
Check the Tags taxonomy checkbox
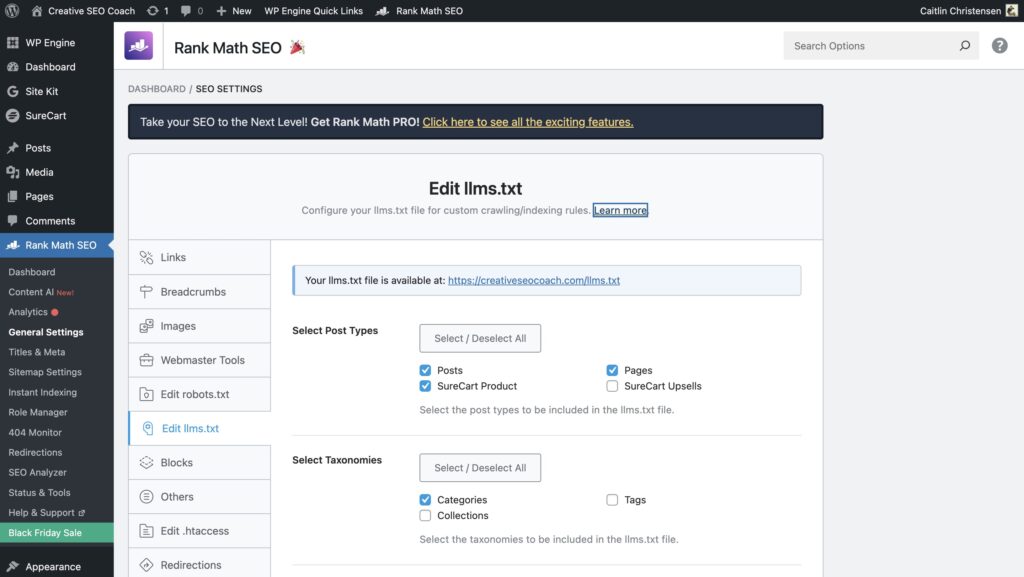click(612, 500)
